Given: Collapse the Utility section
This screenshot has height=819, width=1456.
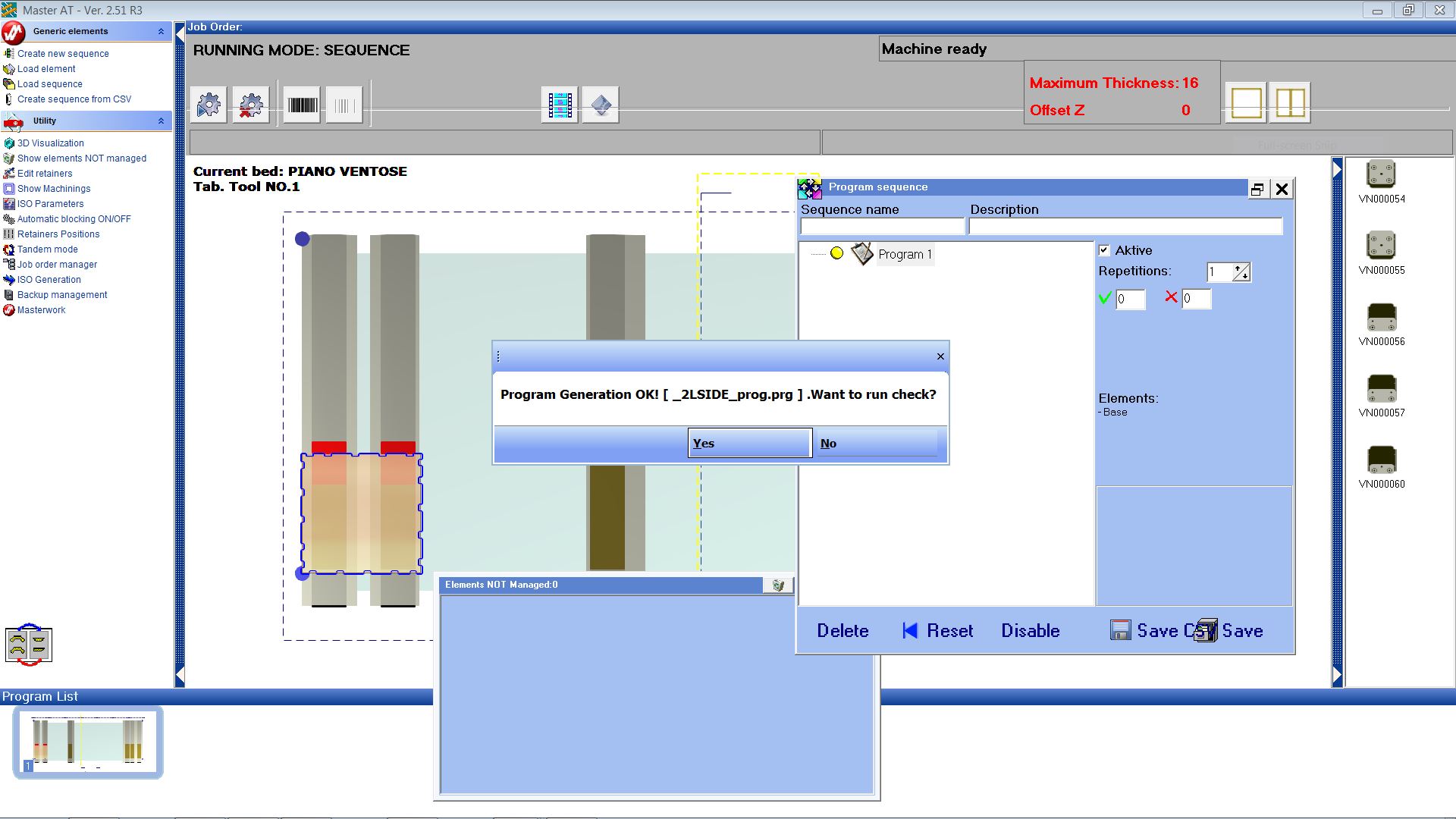Looking at the screenshot, I should [x=161, y=121].
